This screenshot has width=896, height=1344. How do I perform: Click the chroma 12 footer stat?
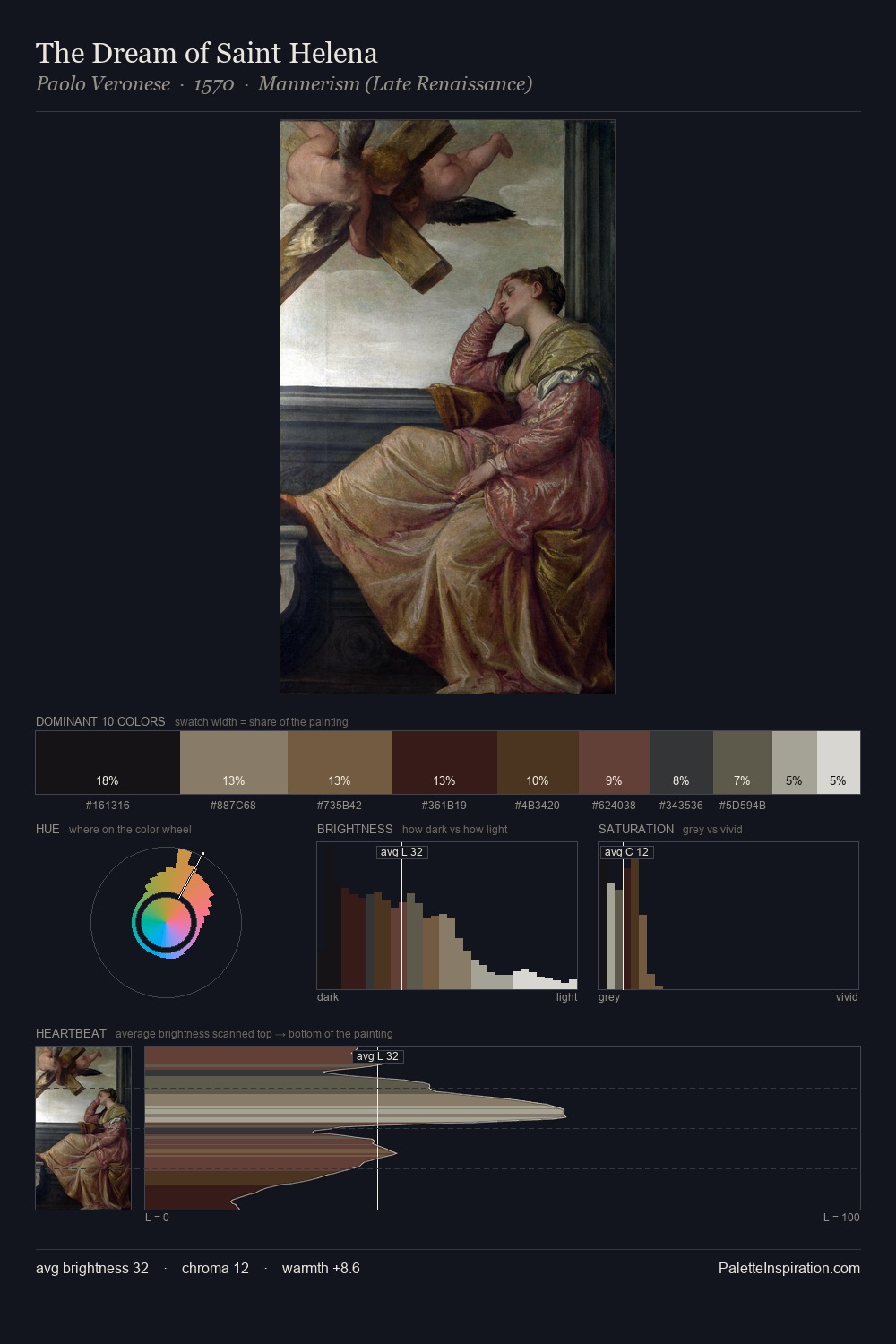coord(215,1269)
